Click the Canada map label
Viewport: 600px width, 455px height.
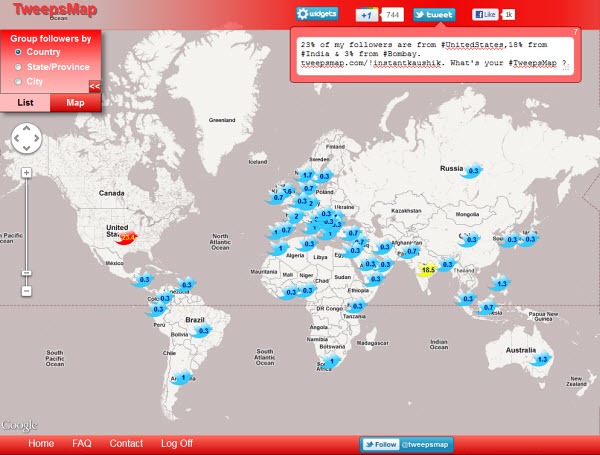point(111,193)
